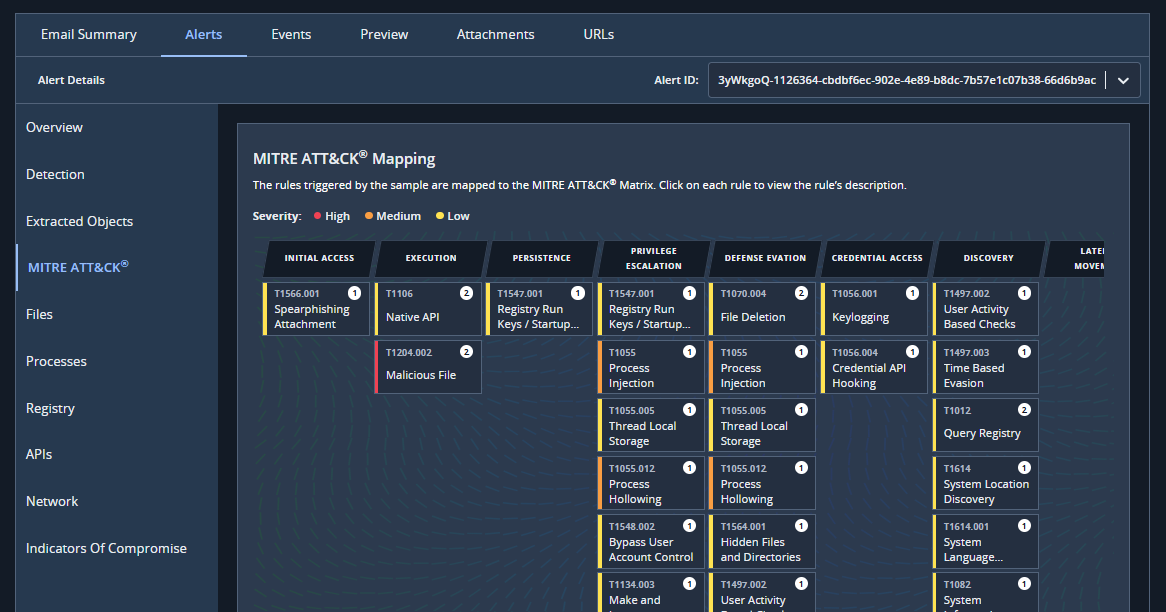
Task: Go to the Attachments tab
Action: click(495, 34)
